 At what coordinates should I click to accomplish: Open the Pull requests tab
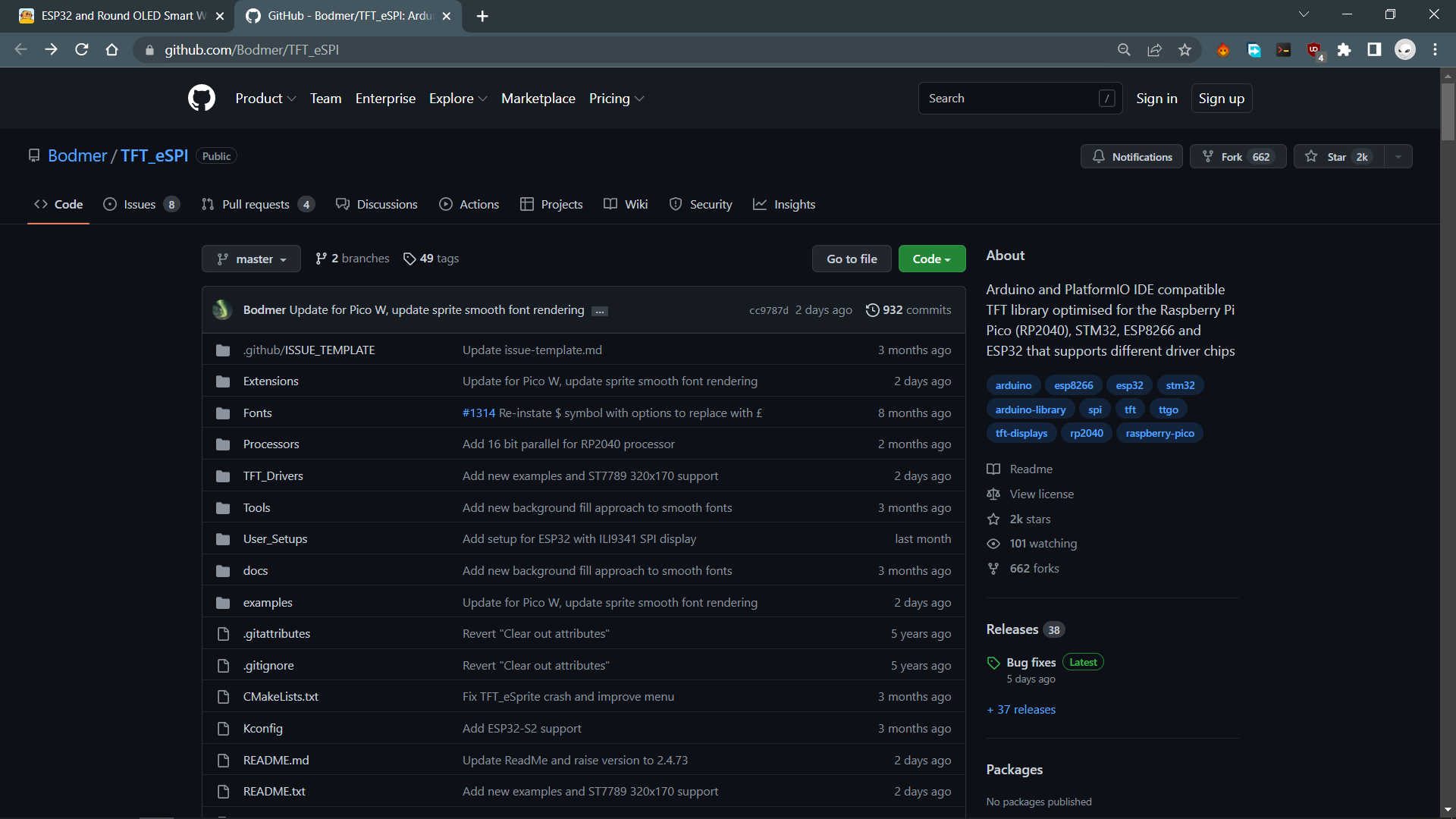pyautogui.click(x=256, y=205)
